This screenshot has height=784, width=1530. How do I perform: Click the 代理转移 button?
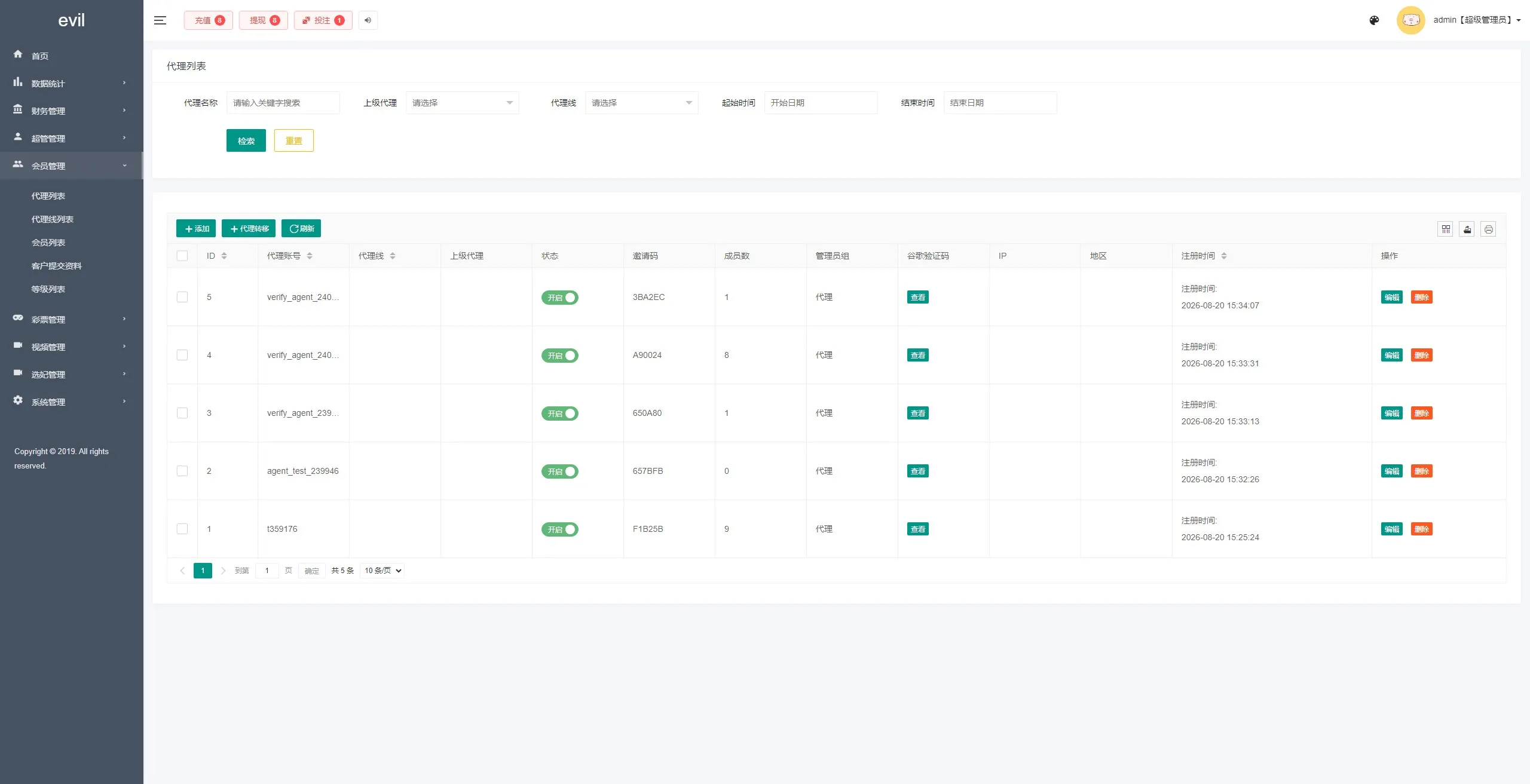point(249,228)
